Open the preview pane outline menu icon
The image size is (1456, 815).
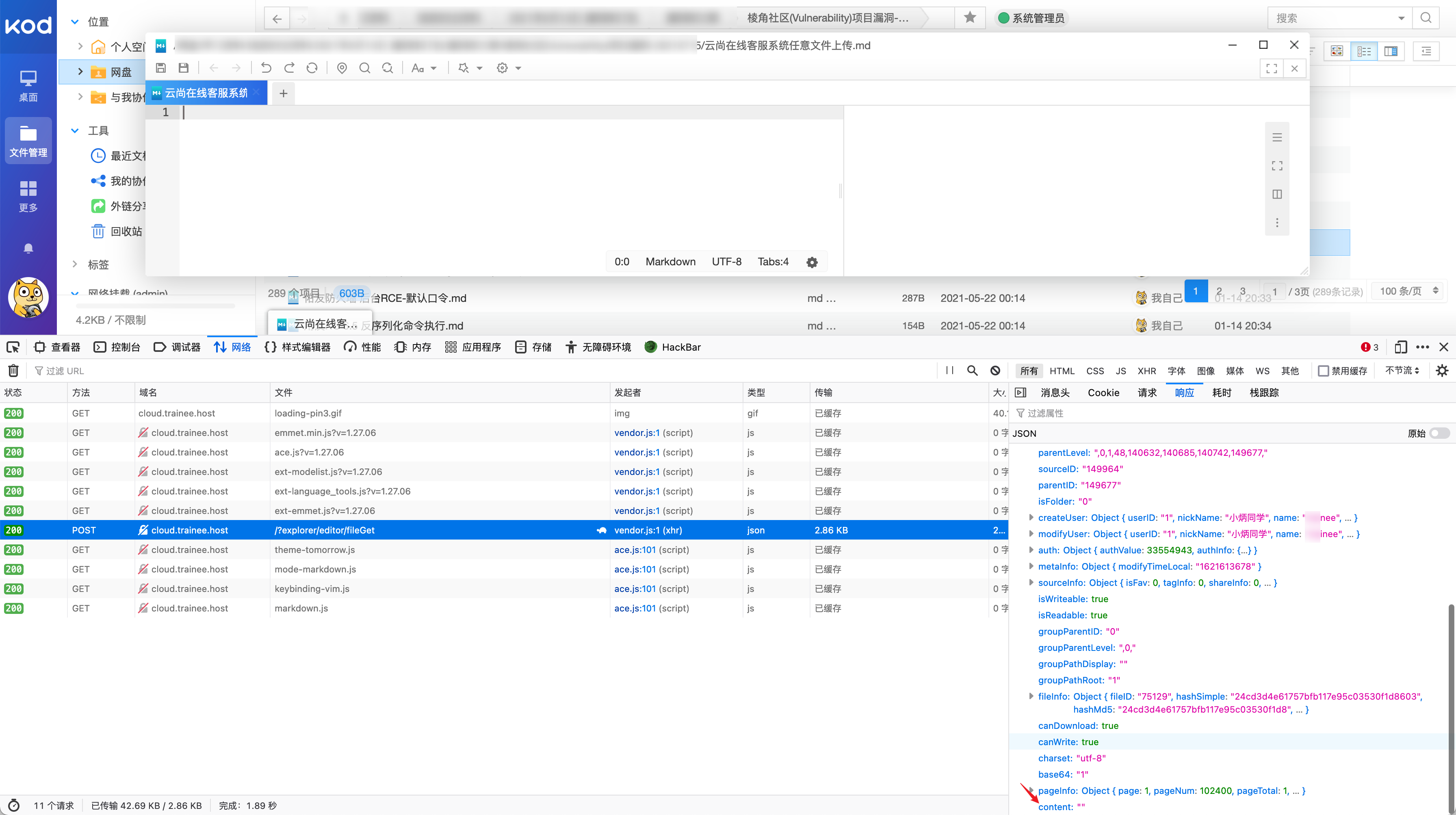tap(1277, 137)
